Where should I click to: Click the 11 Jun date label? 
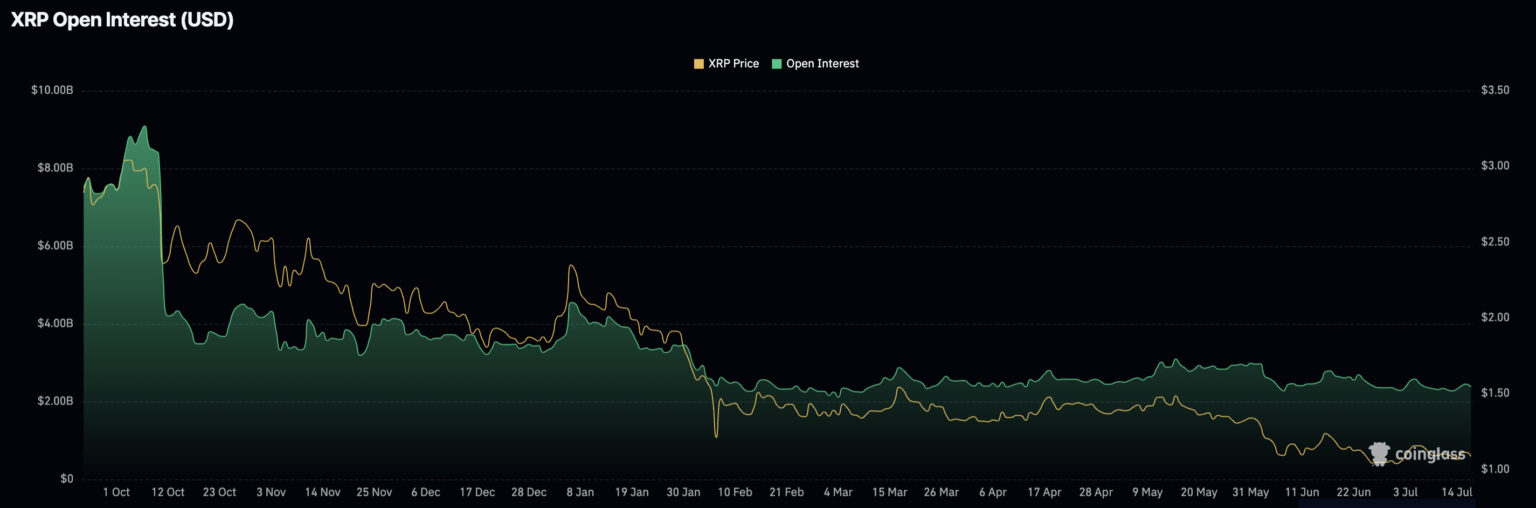coord(1303,493)
